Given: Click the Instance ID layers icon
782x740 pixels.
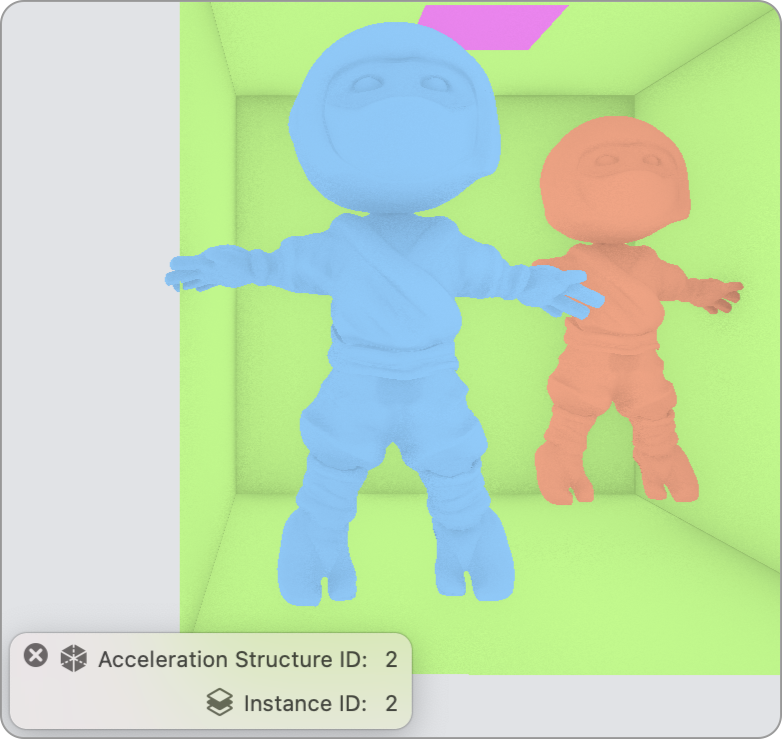Looking at the screenshot, I should 220,703.
